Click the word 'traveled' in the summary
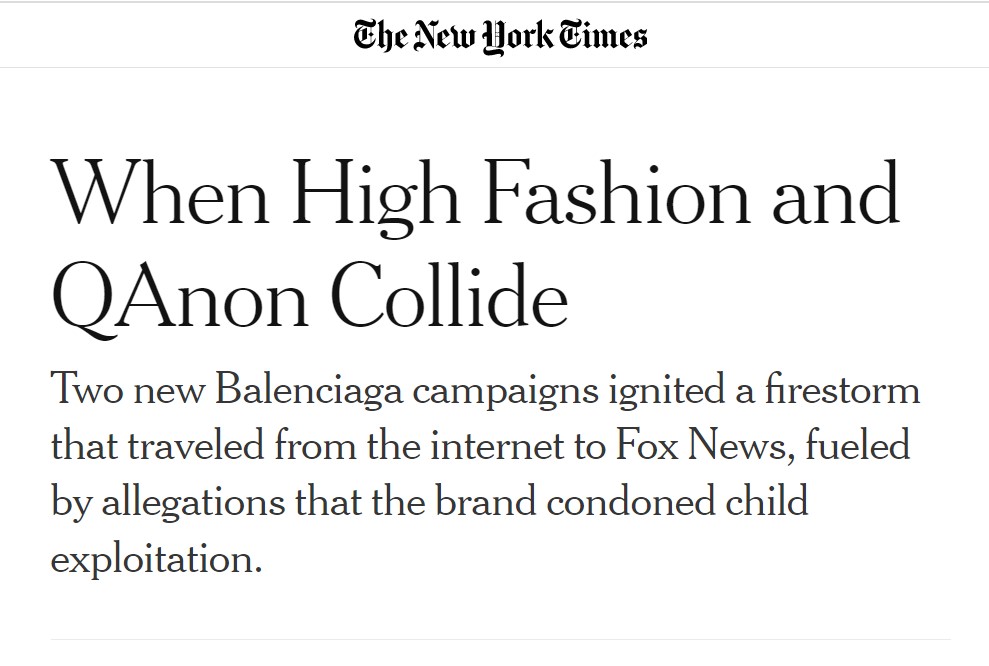This screenshot has width=989, height=666. coord(196,445)
